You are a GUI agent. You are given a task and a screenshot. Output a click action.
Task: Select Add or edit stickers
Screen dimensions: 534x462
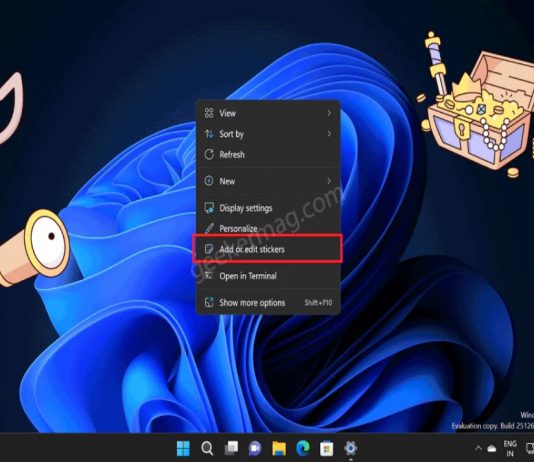268,249
